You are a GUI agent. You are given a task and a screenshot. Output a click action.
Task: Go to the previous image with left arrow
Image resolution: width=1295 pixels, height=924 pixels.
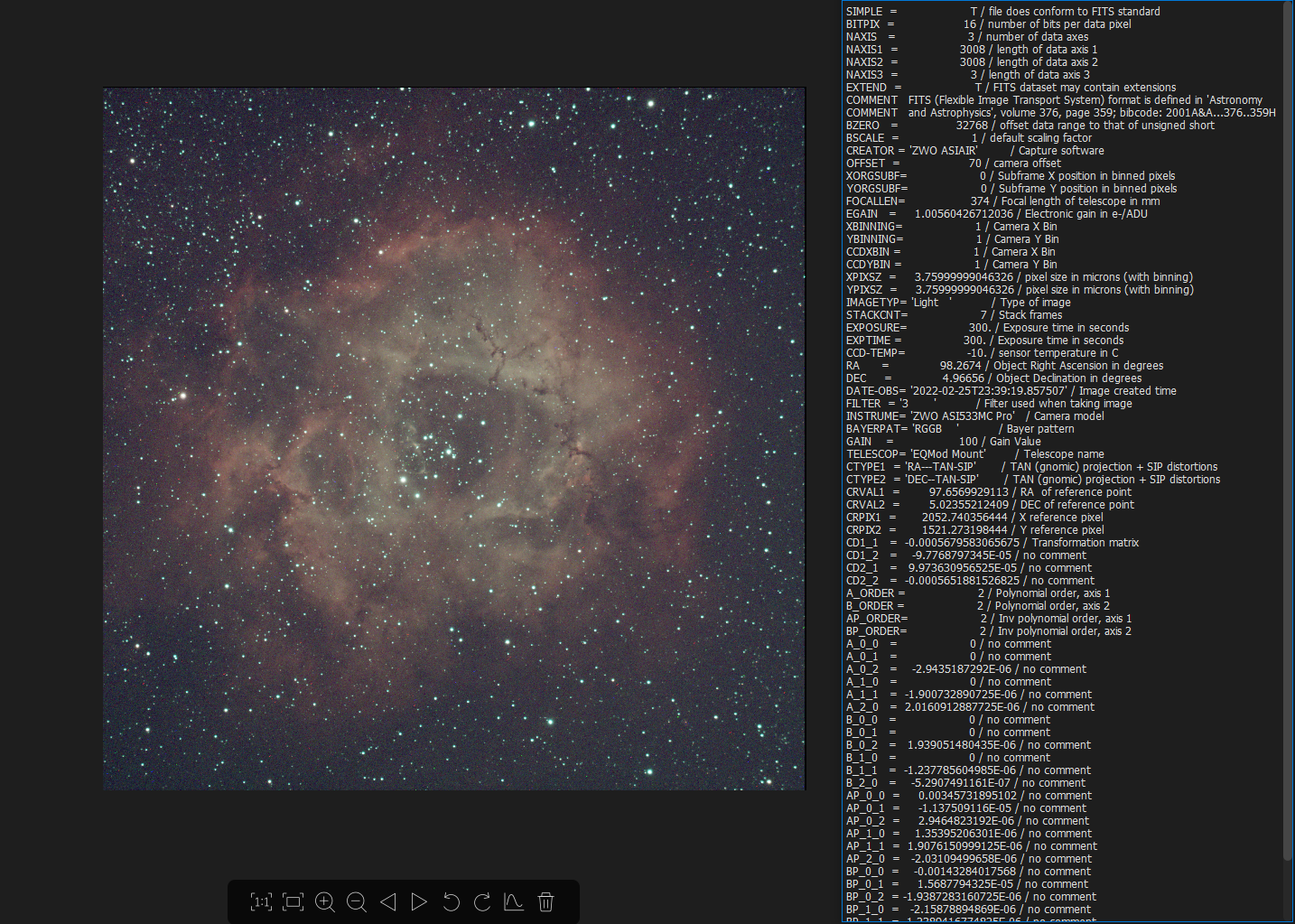pyautogui.click(x=388, y=901)
